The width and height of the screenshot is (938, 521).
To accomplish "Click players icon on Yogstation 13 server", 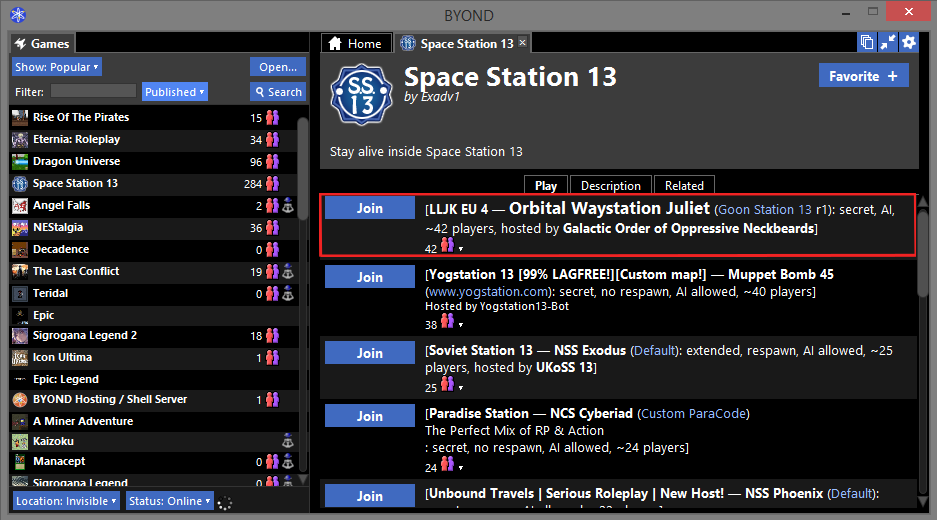I will coord(447,321).
